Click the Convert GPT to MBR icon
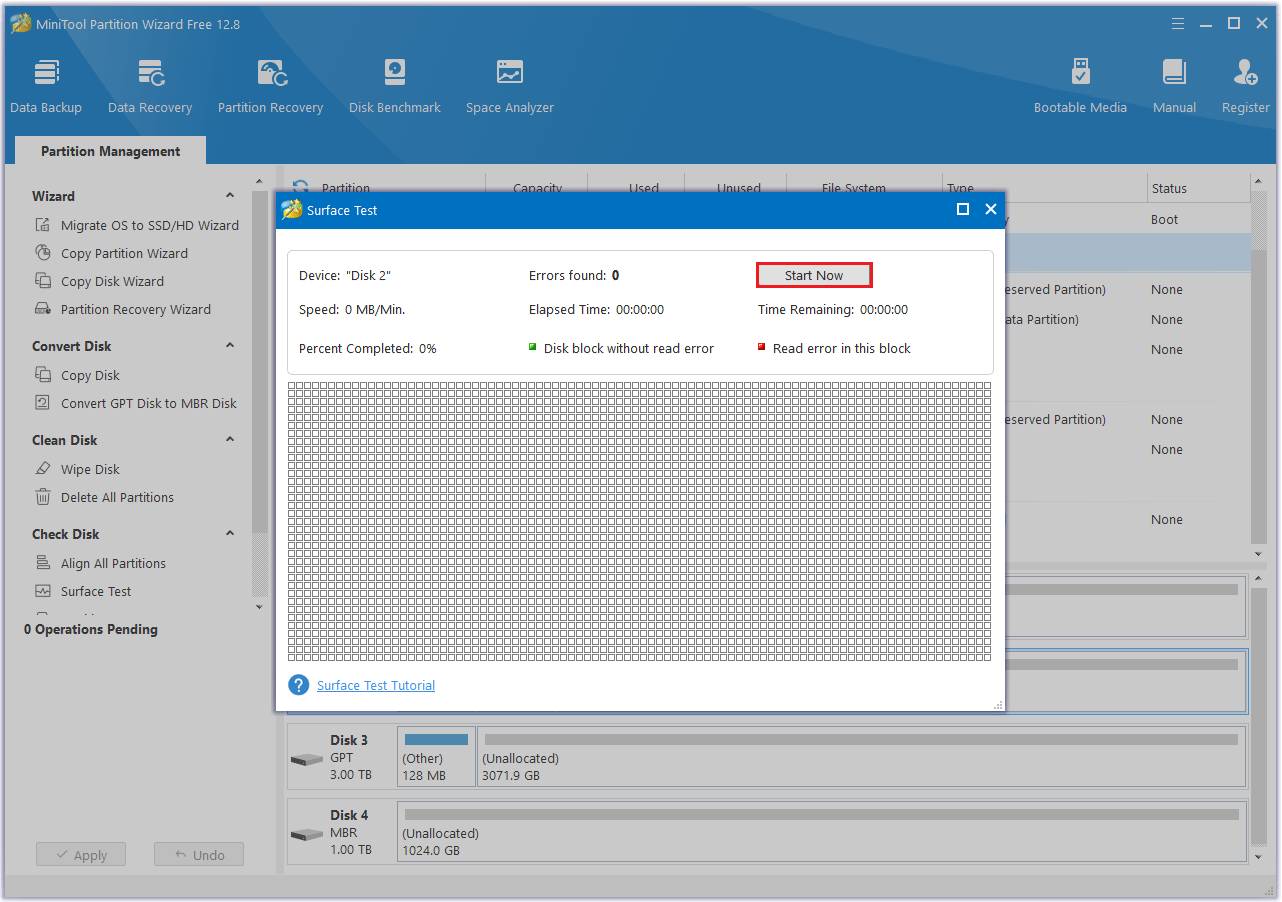Screen dimensions: 1282x902 click(x=43, y=403)
